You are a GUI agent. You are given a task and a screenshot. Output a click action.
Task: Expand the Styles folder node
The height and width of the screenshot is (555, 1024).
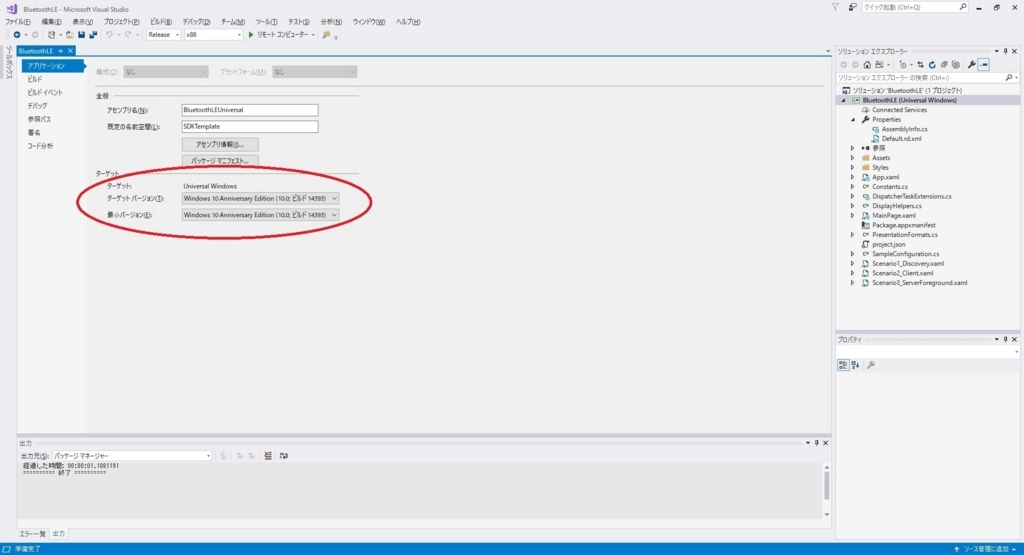[852, 168]
